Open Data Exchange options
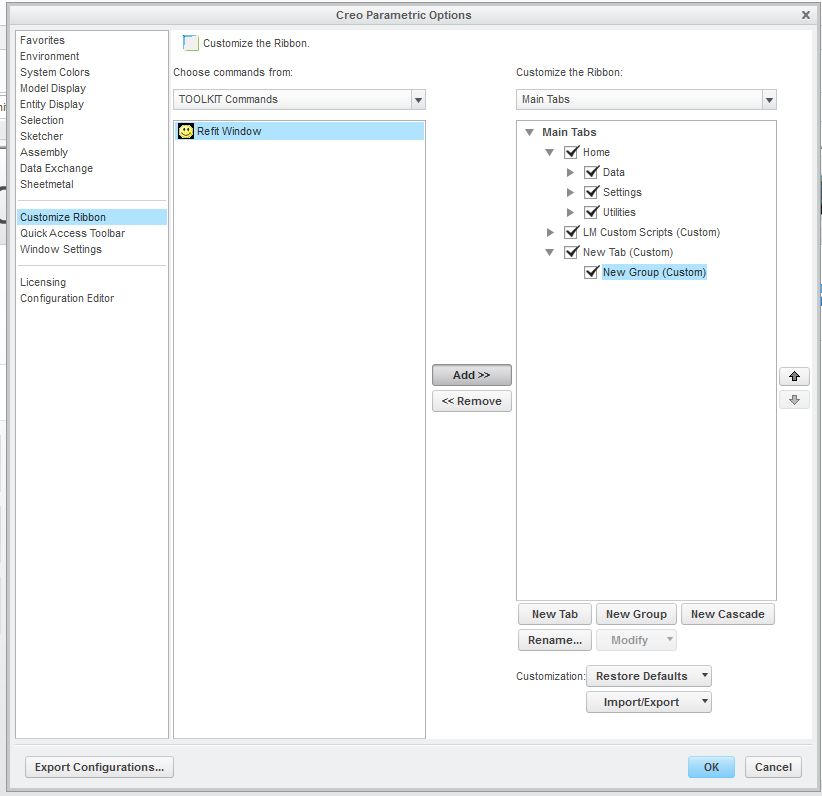This screenshot has height=796, width=822. pyautogui.click(x=57, y=168)
